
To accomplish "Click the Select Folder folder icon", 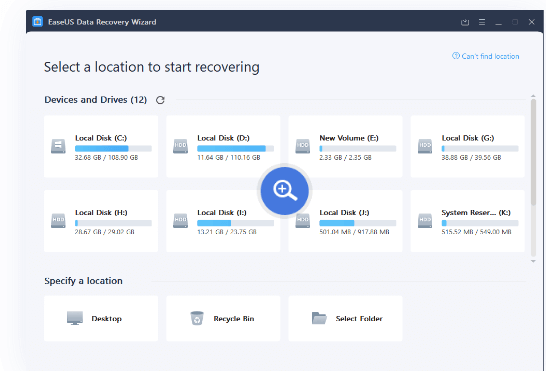I will pos(319,318).
